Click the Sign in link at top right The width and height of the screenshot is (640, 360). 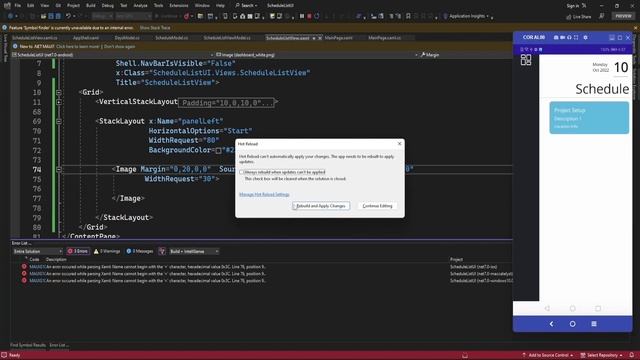pyautogui.click(x=573, y=6)
